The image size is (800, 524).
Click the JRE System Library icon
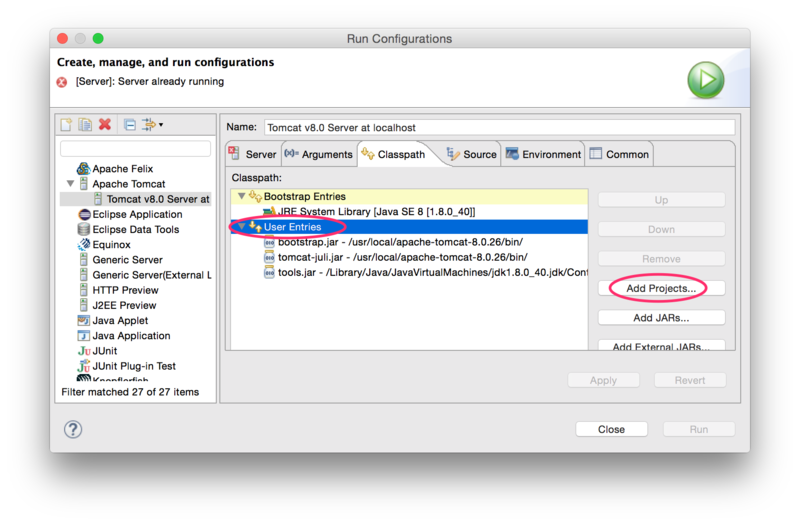[x=269, y=211]
